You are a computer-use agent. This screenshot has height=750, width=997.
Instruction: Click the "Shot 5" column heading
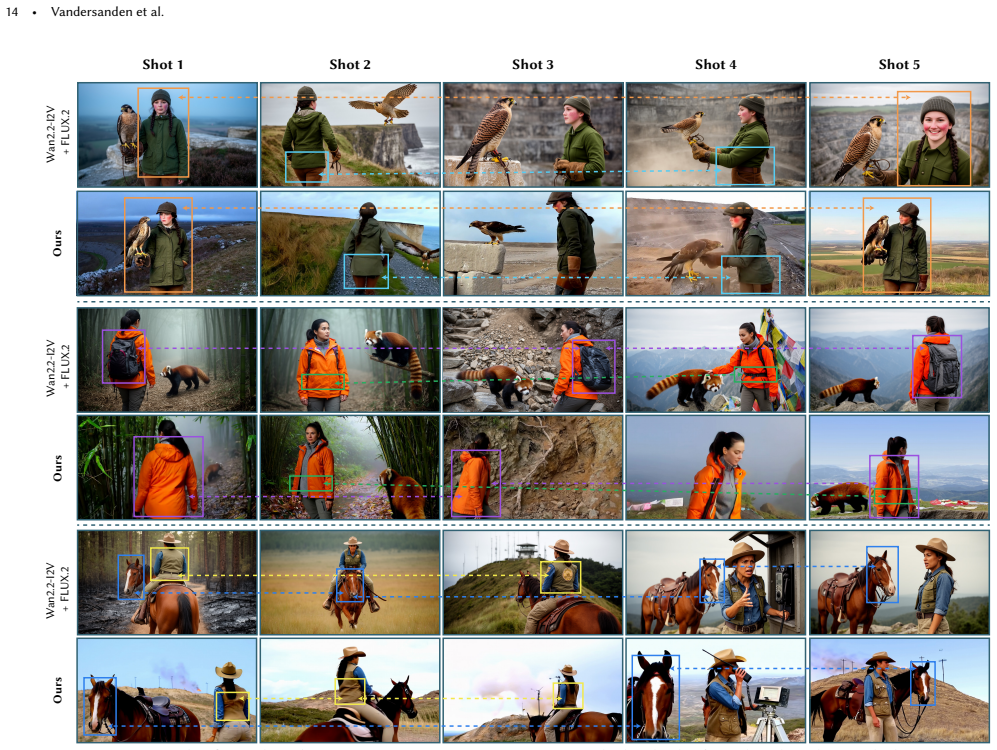pyautogui.click(x=899, y=64)
